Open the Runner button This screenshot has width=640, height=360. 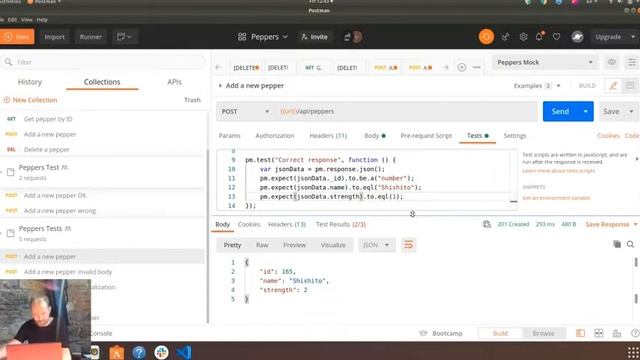[91, 37]
